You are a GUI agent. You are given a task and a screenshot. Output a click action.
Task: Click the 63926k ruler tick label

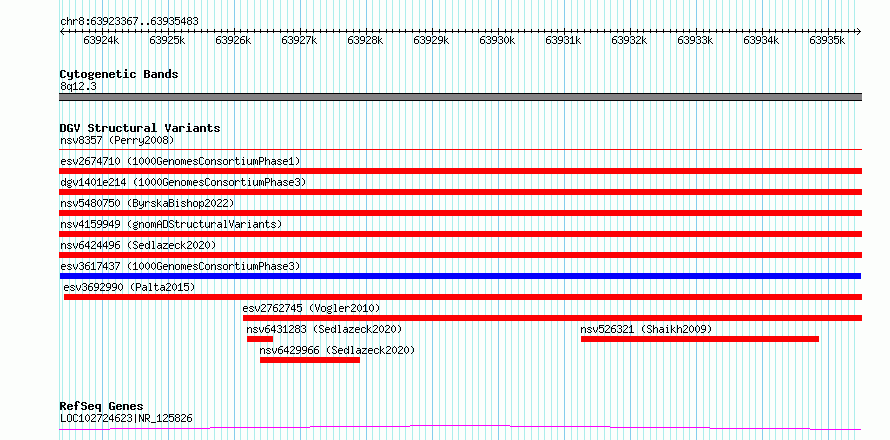point(233,40)
